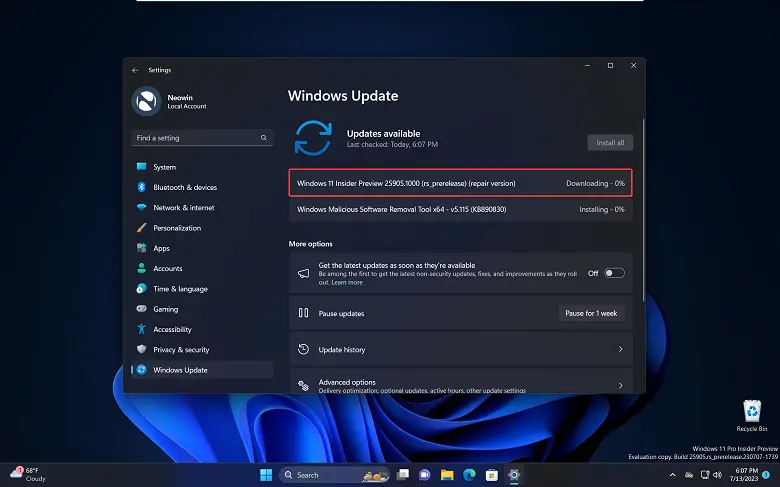Click the taskbar Search box
Viewport: 780px width, 487px height.
334,475
